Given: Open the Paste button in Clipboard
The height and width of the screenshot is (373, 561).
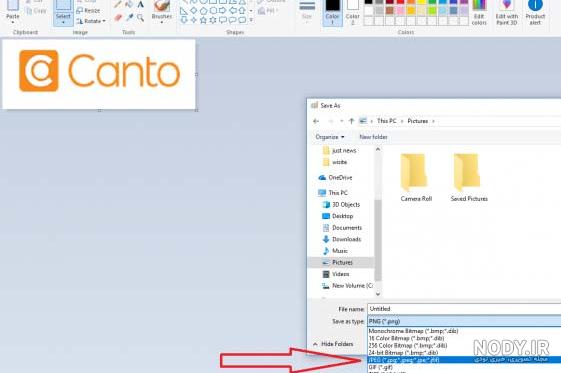Looking at the screenshot, I should pos(13,13).
